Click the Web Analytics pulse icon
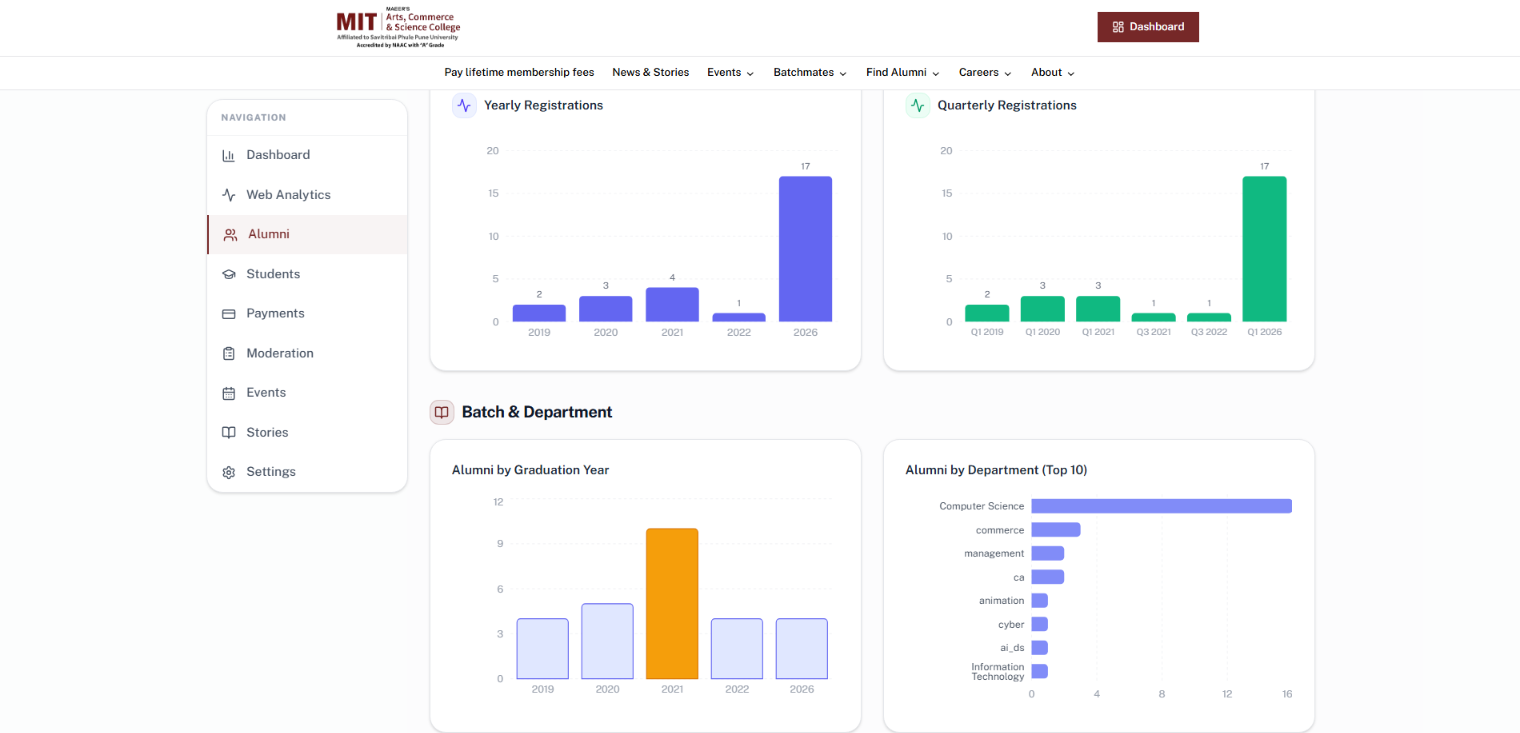 (228, 195)
